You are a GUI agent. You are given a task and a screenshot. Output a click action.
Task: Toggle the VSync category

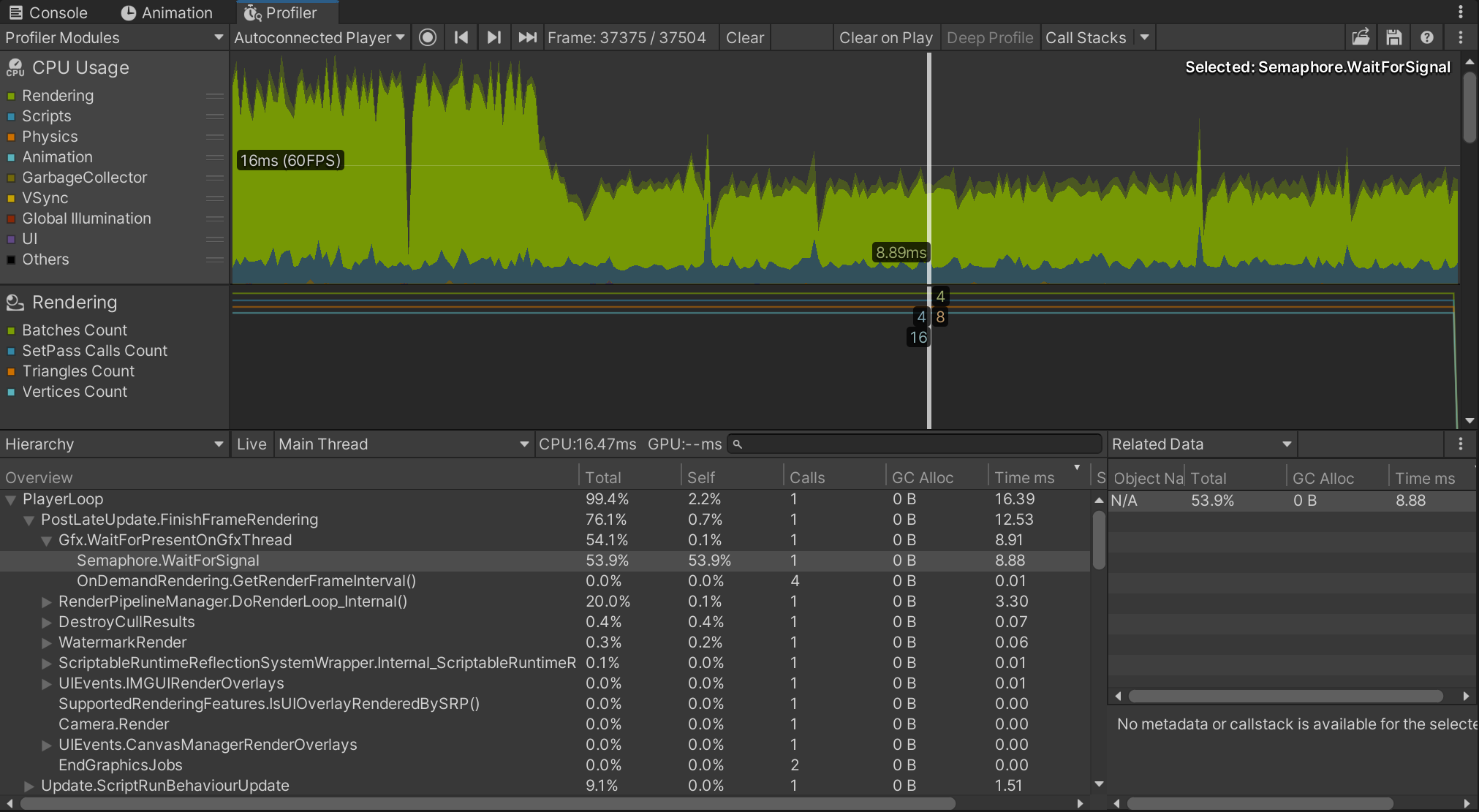point(11,198)
